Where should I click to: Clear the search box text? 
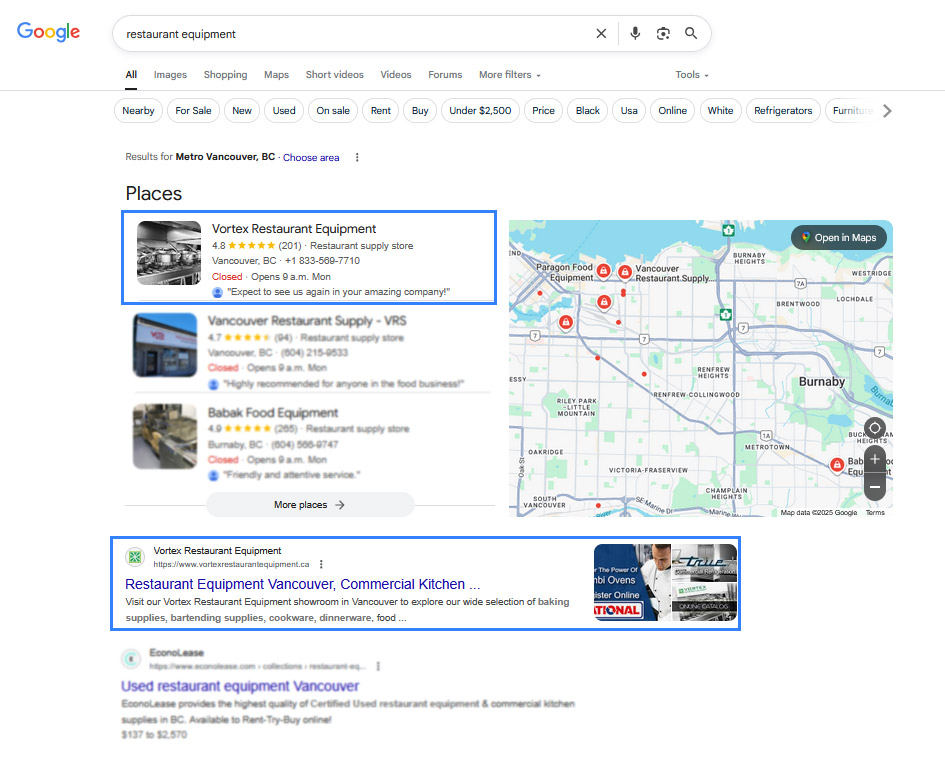pyautogui.click(x=601, y=34)
